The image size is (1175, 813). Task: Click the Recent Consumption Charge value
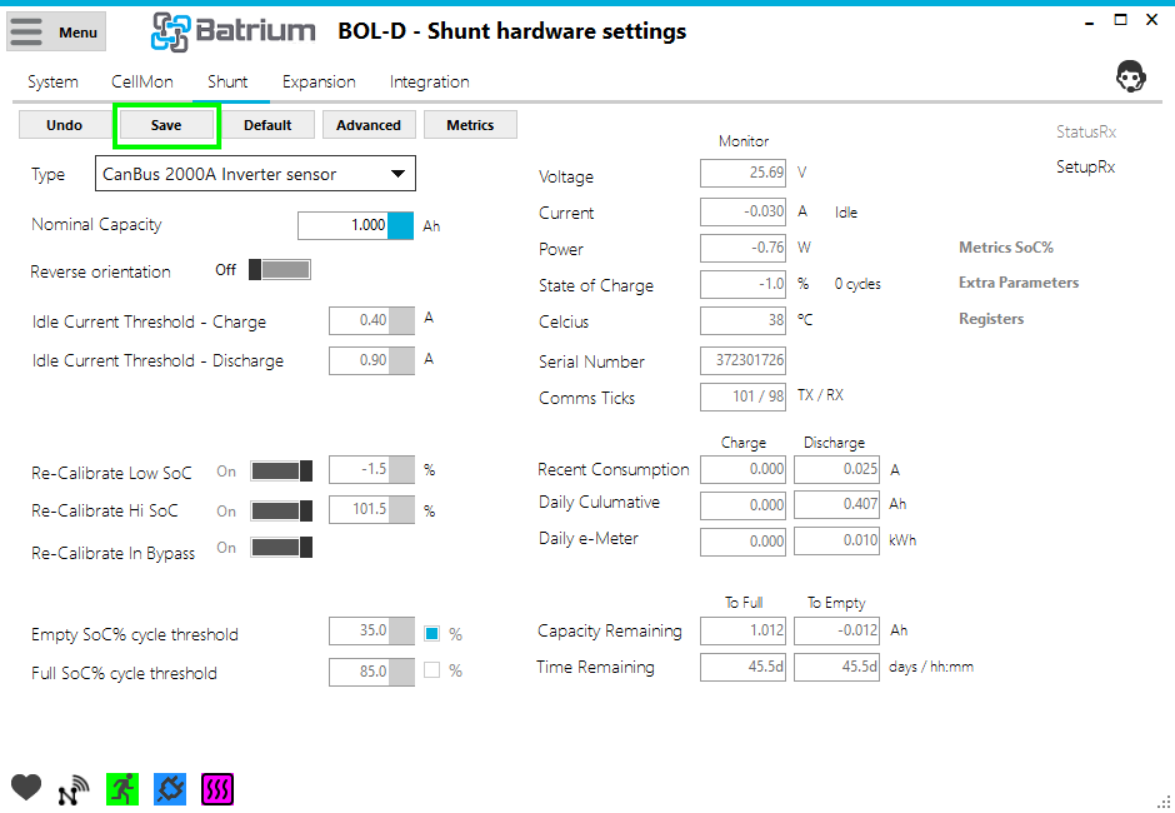coord(743,469)
